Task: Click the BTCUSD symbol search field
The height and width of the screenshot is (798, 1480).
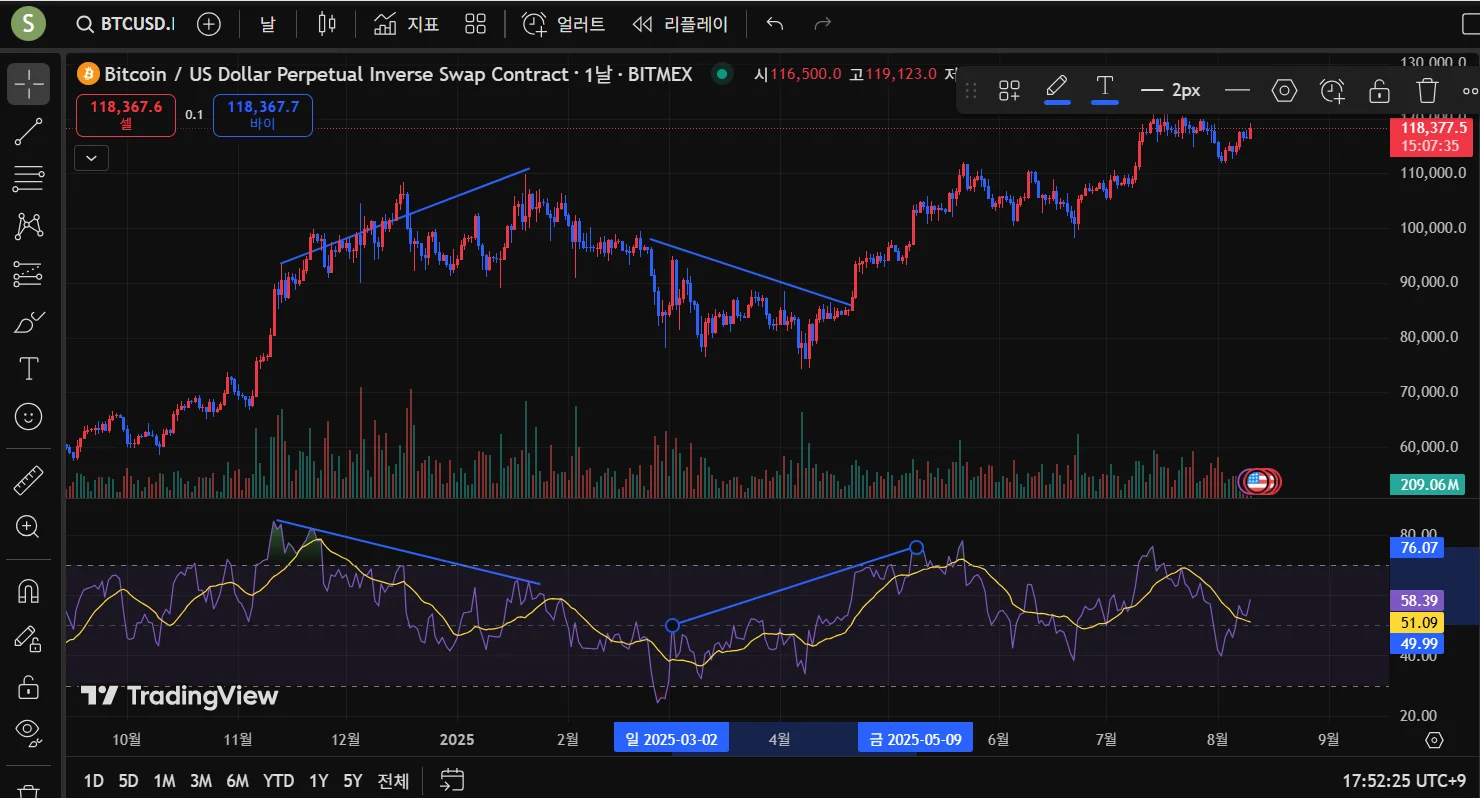Action: point(125,24)
